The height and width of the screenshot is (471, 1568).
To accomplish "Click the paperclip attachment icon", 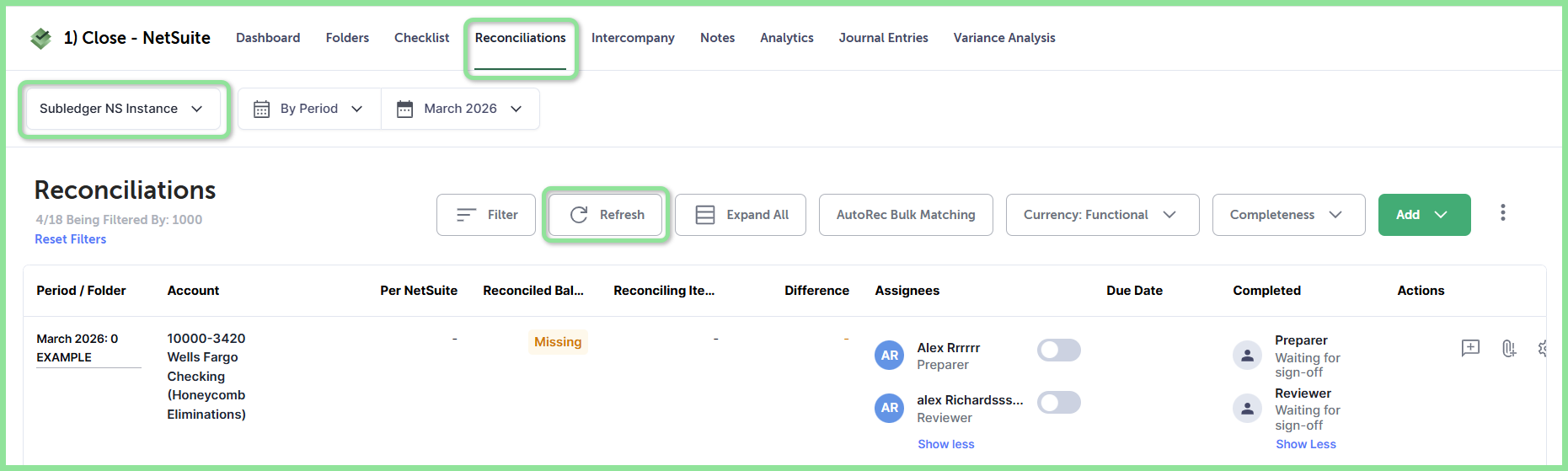I will tap(1509, 348).
